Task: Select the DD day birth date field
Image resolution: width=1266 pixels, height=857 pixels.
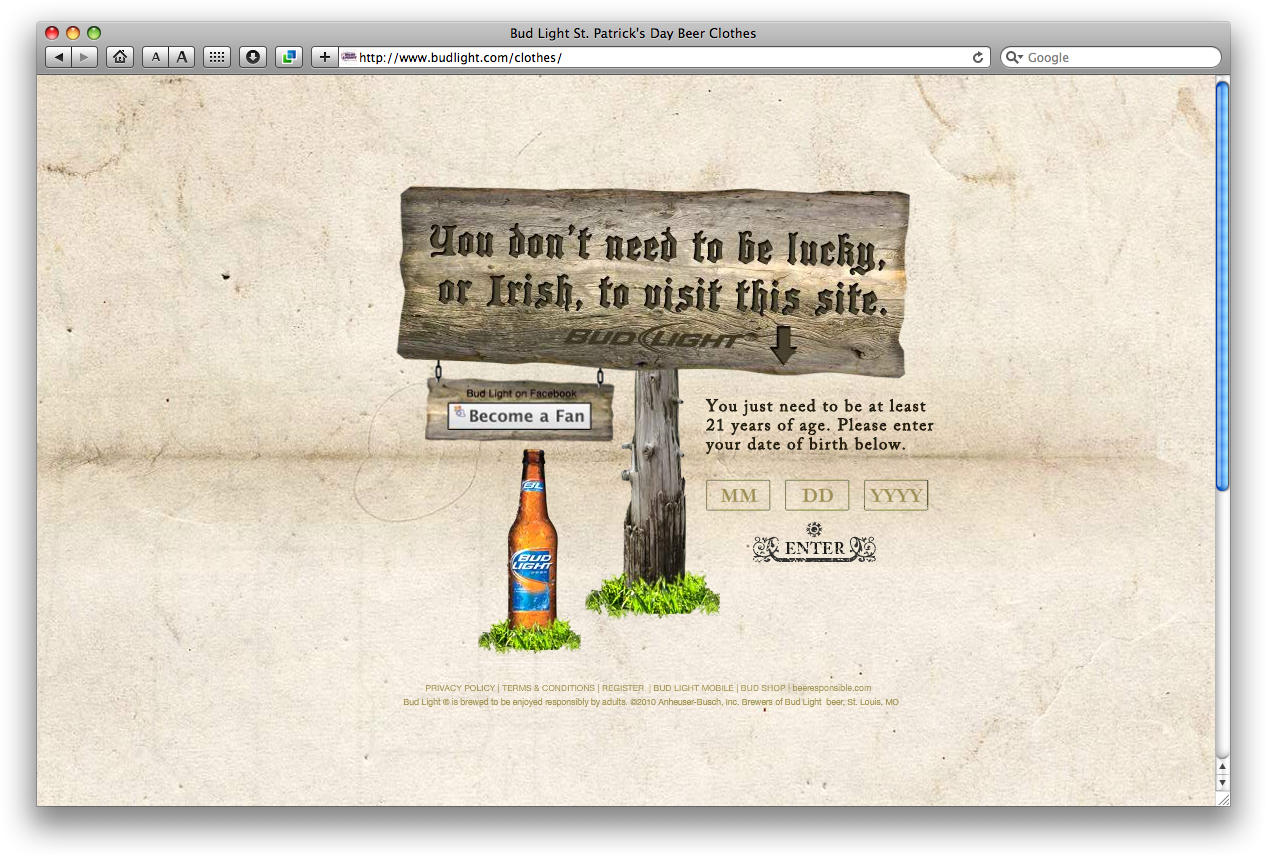Action: 817,495
